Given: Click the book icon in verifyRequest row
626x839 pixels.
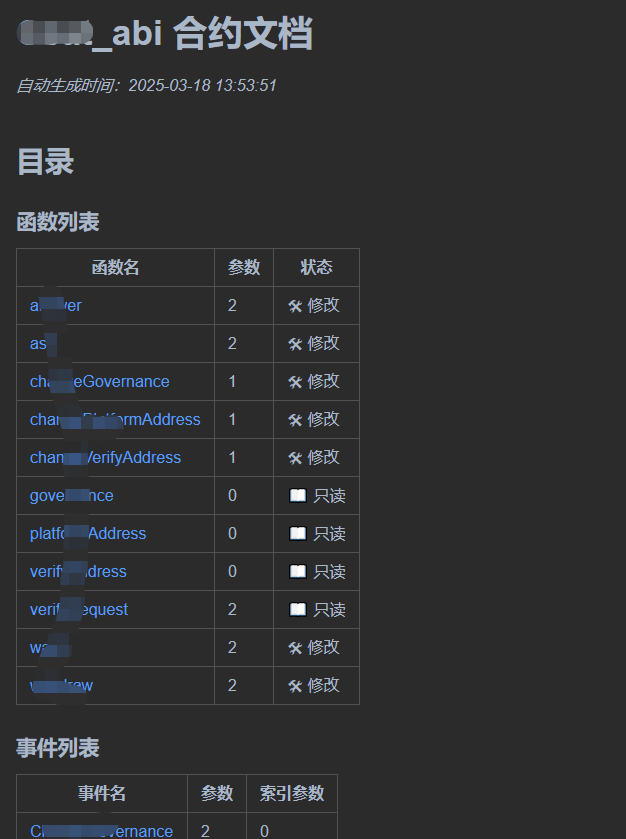Looking at the screenshot, I should pyautogui.click(x=297, y=609).
